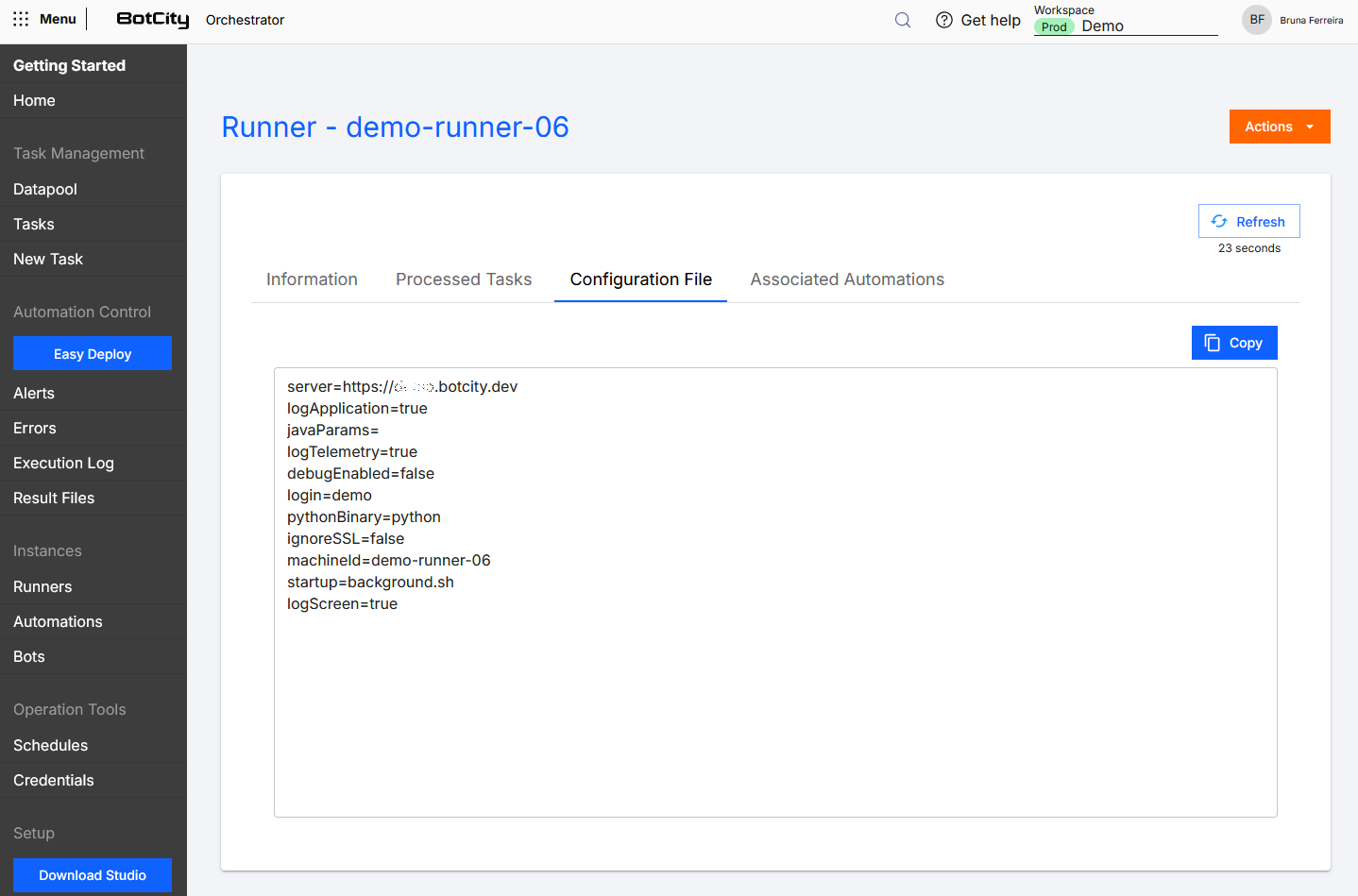1358x896 pixels.
Task: Click the login=demo line
Action: [x=330, y=495]
